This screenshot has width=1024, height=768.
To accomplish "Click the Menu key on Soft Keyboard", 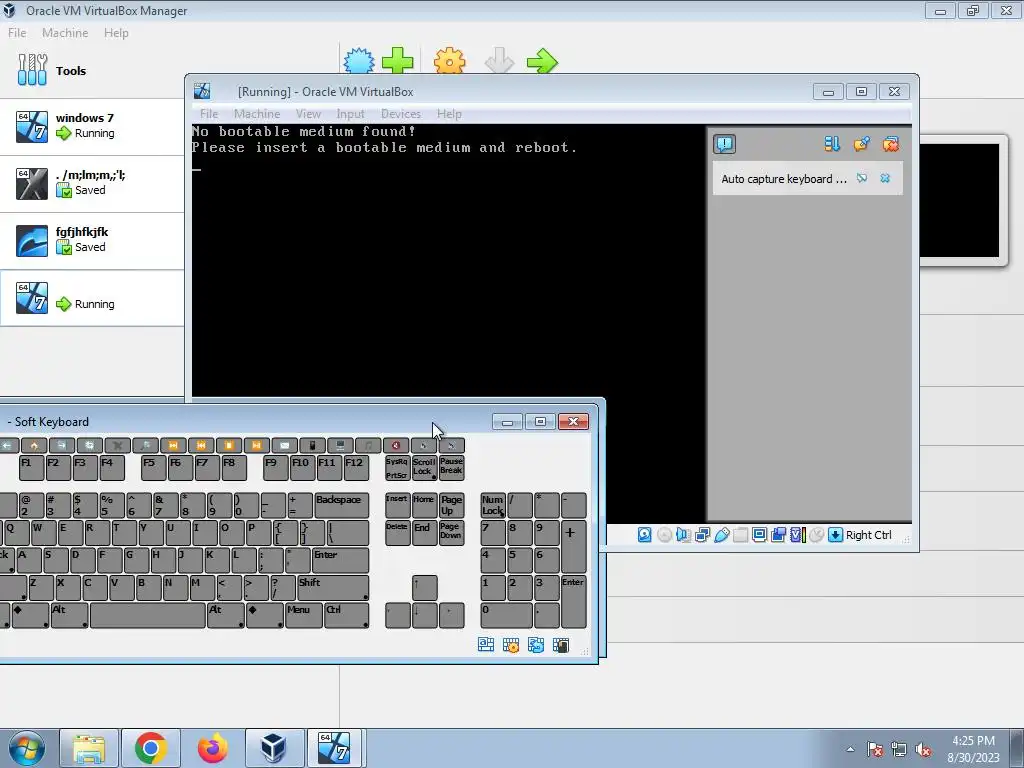I will point(304,615).
